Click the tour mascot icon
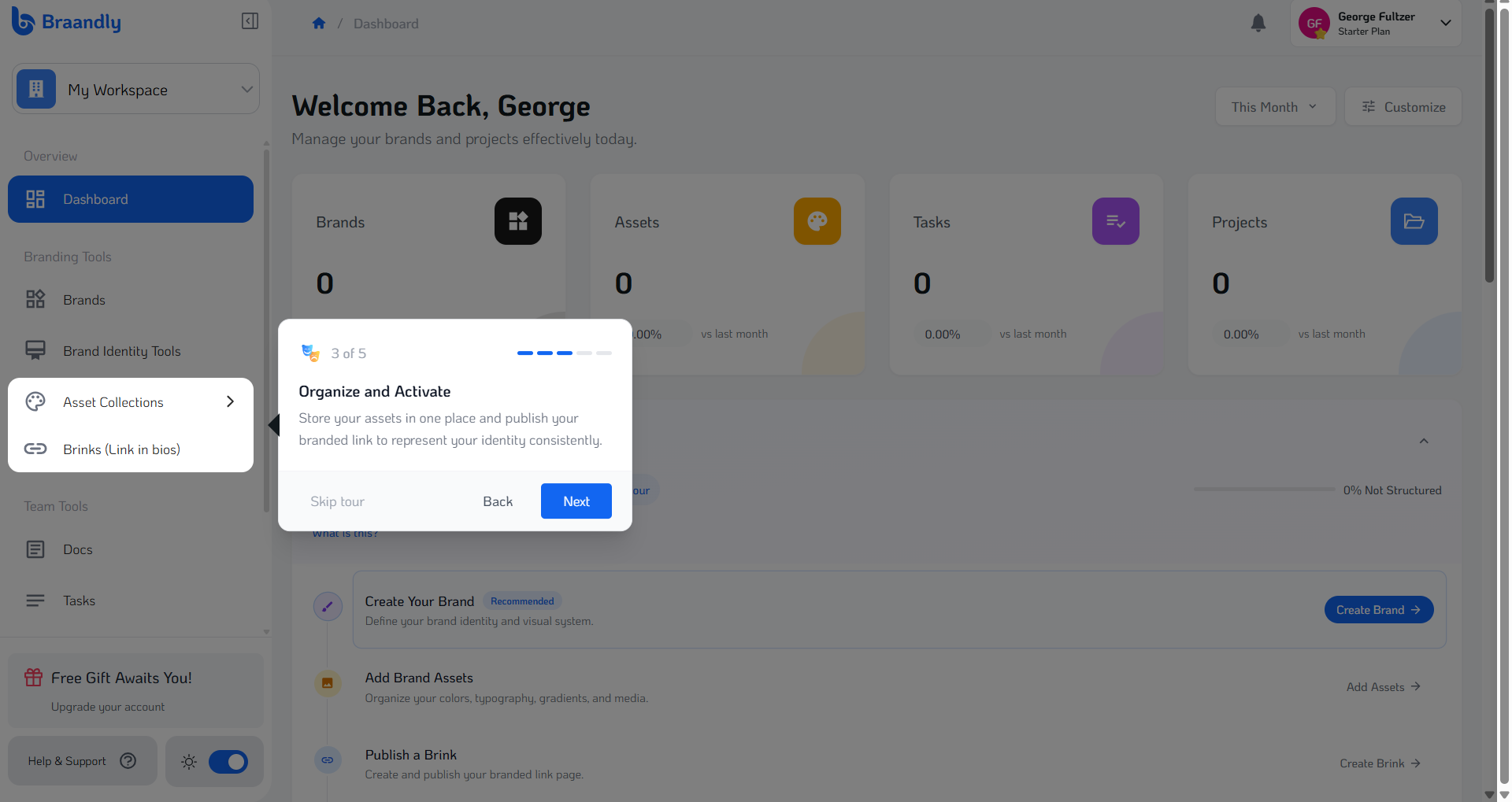 [311, 353]
